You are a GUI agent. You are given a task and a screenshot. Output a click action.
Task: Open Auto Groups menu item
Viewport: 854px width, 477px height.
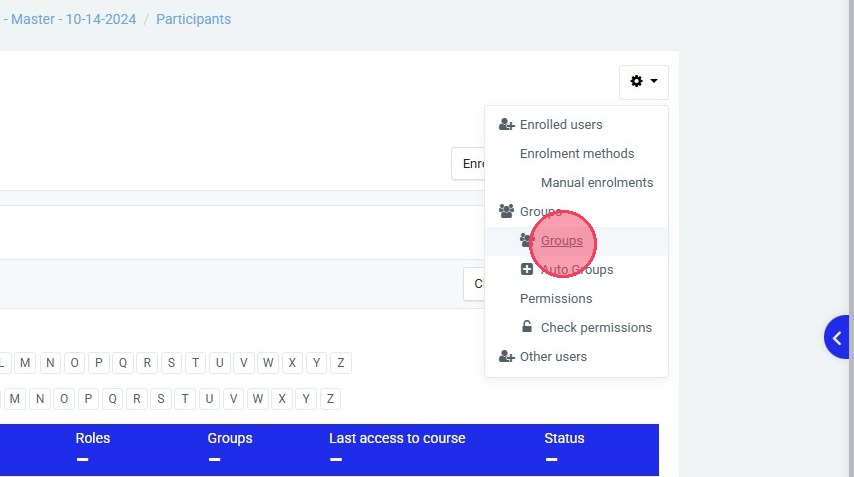[x=577, y=270]
